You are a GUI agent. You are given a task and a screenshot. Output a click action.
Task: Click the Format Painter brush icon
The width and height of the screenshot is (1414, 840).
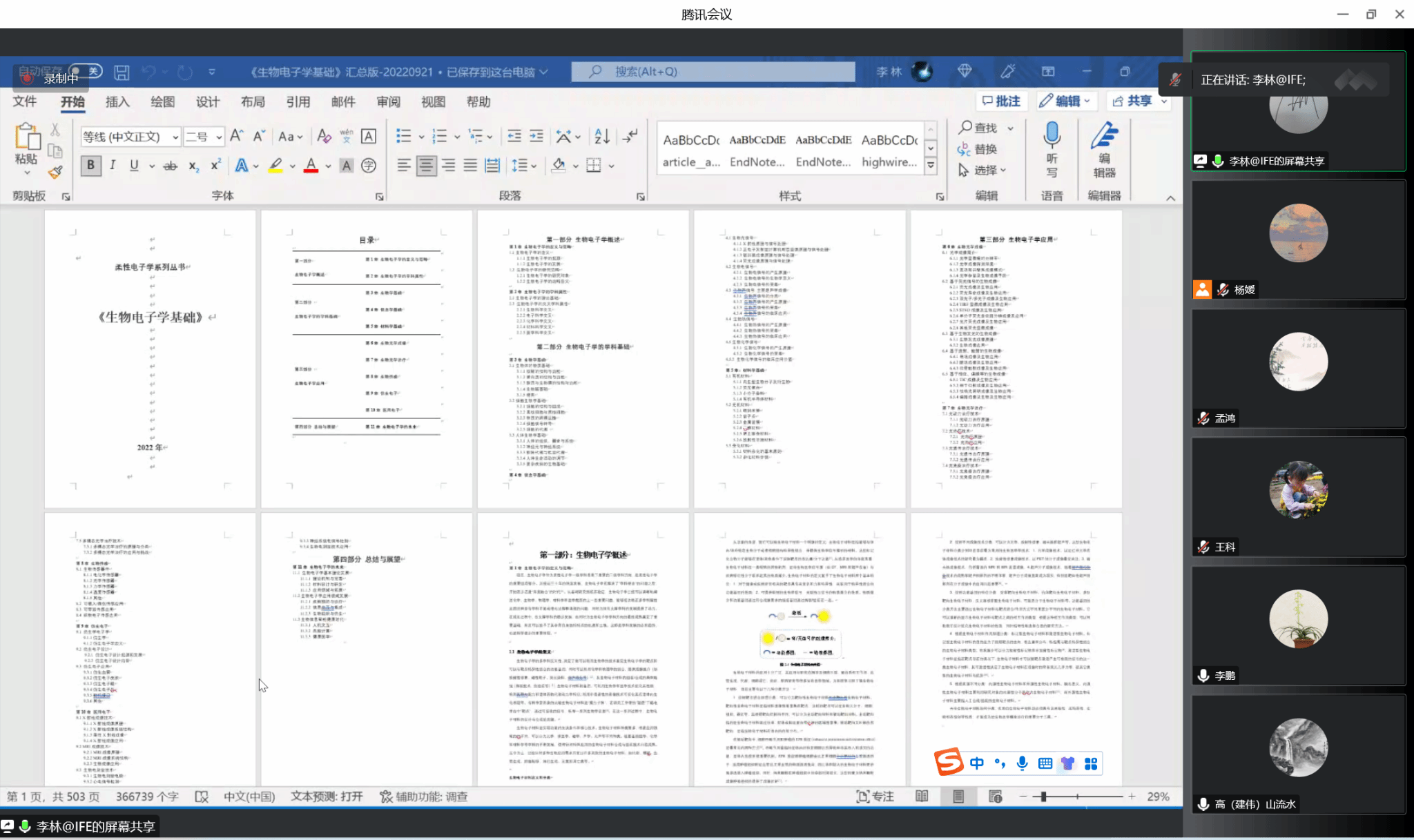coord(55,172)
